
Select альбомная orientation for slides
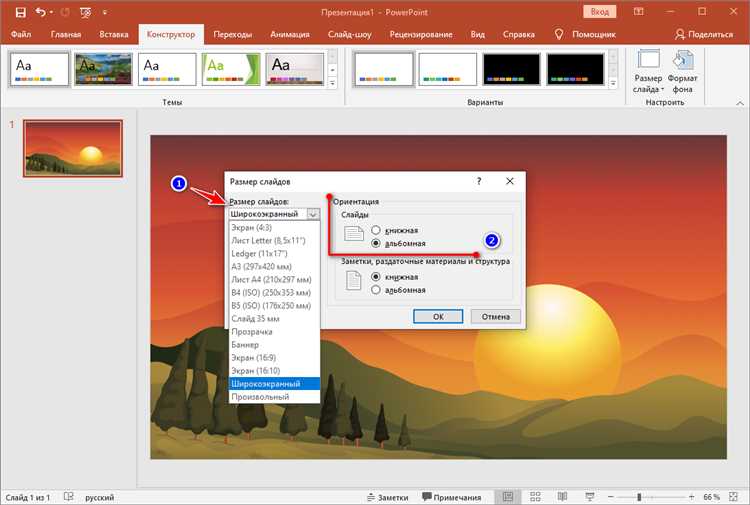376,243
